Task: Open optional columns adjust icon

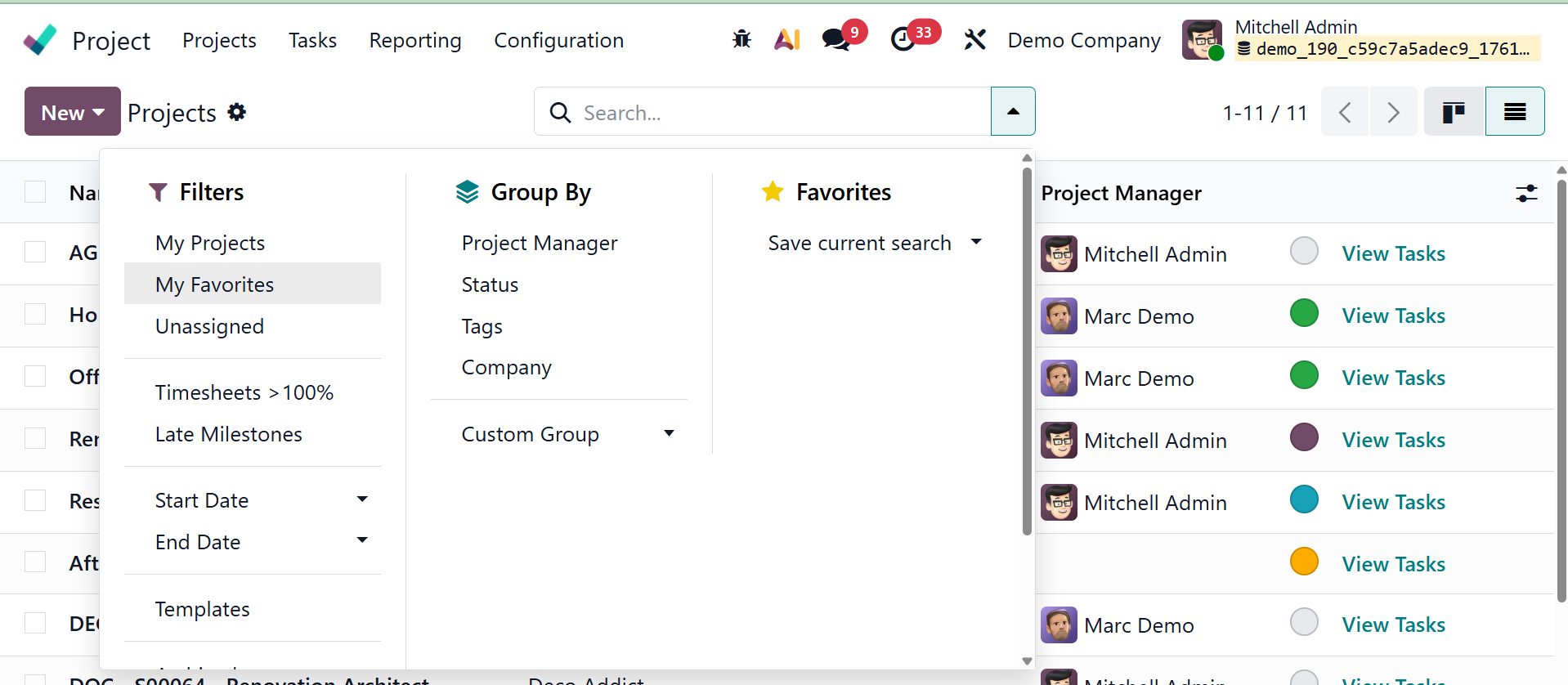Action: click(x=1525, y=194)
